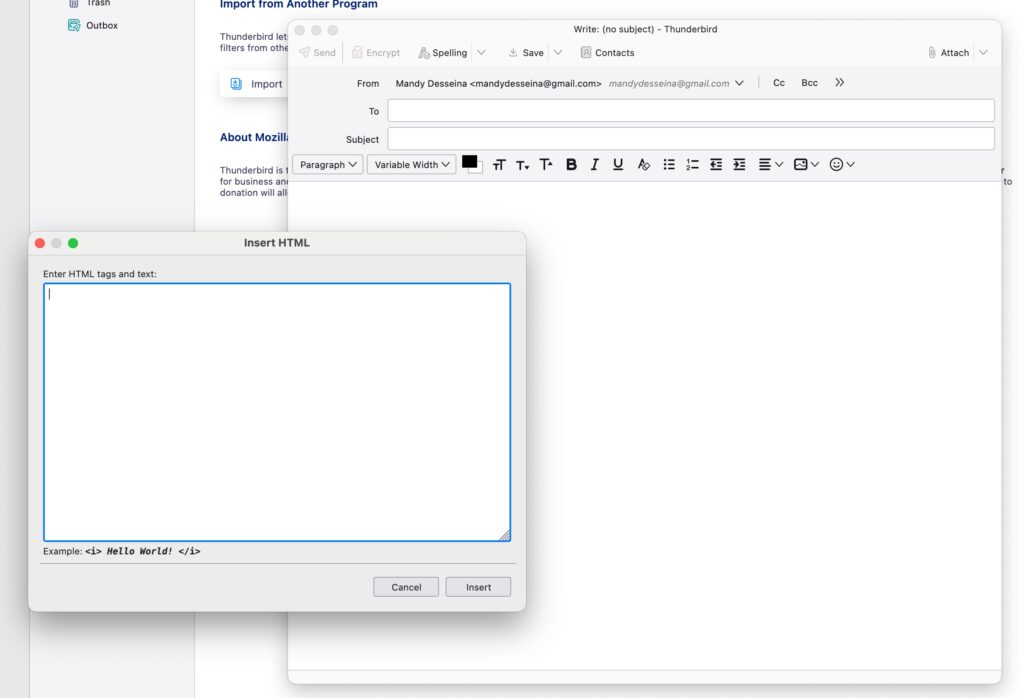Click the Attach file button

pos(948,53)
